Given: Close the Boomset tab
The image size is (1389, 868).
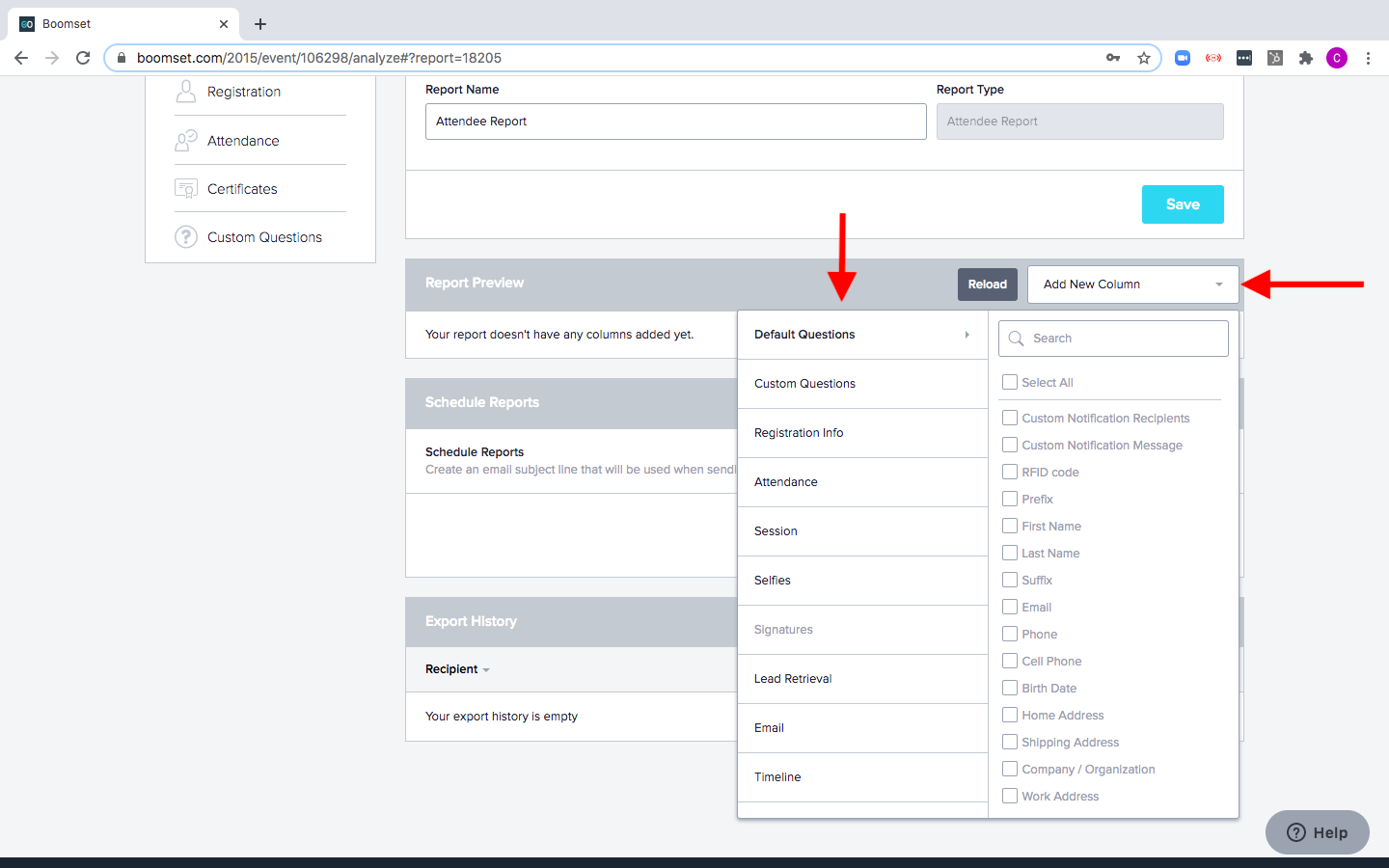Looking at the screenshot, I should [x=224, y=24].
